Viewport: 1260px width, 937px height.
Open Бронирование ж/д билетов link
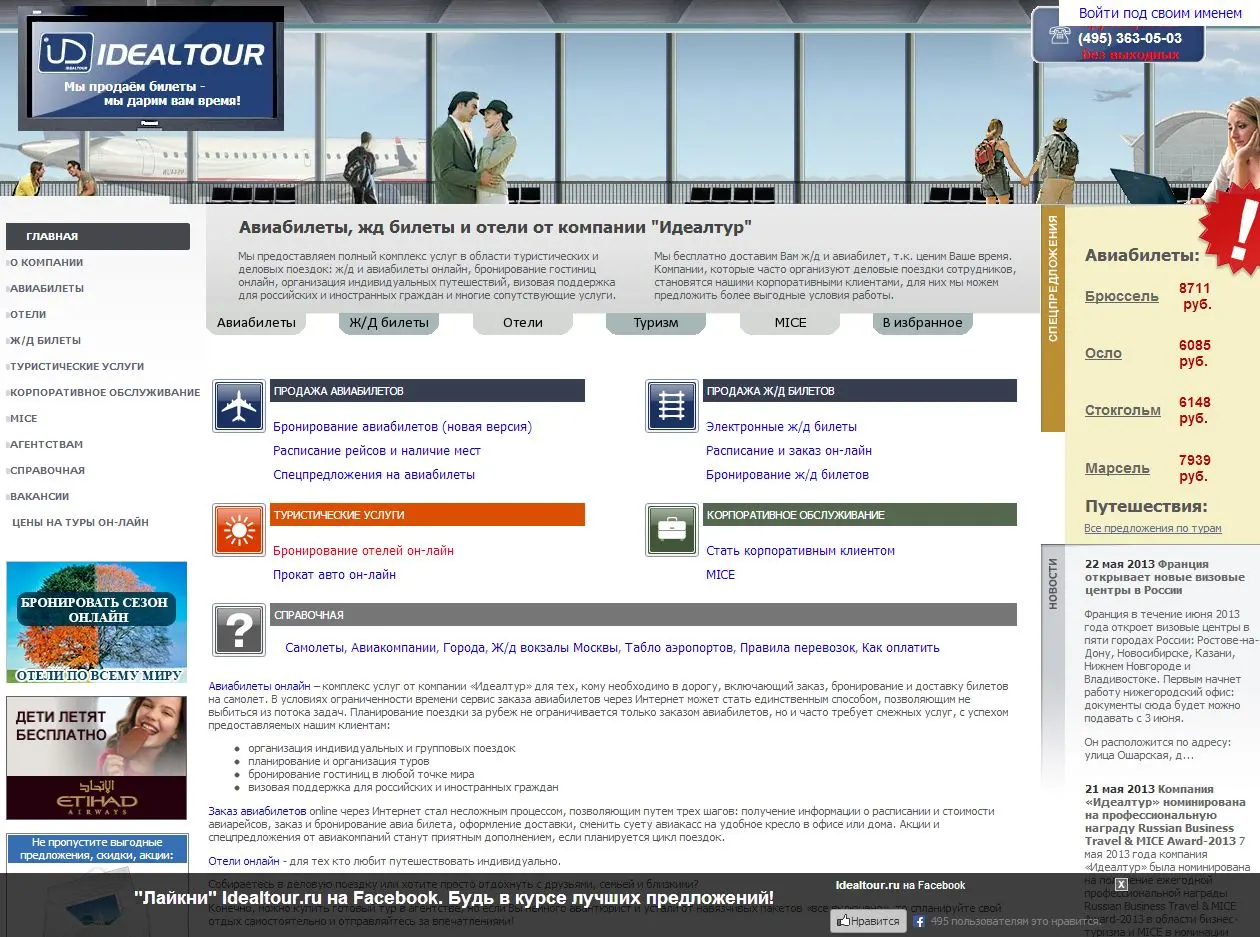[x=787, y=475]
